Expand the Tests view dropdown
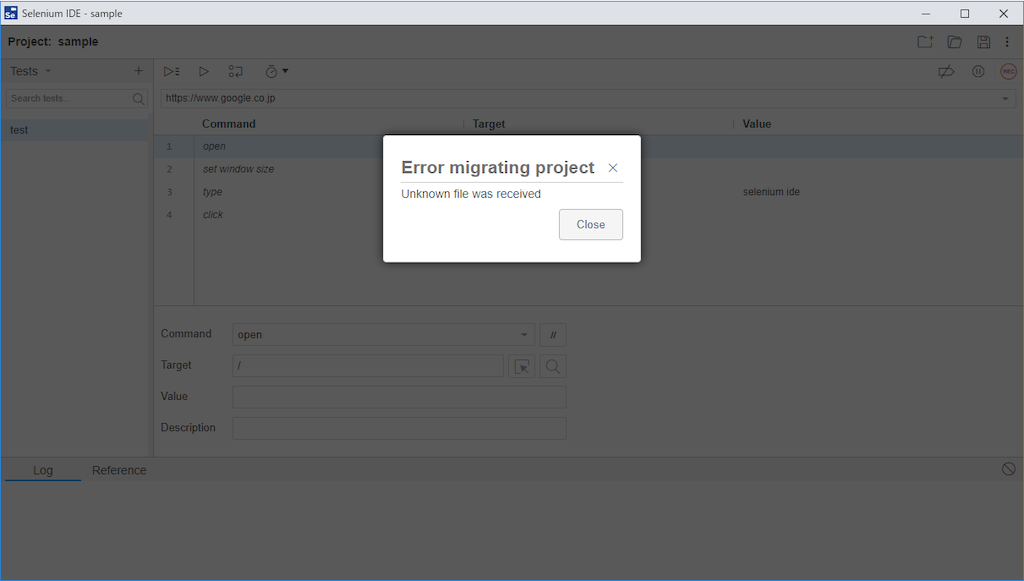This screenshot has height=581, width=1024. 31,71
